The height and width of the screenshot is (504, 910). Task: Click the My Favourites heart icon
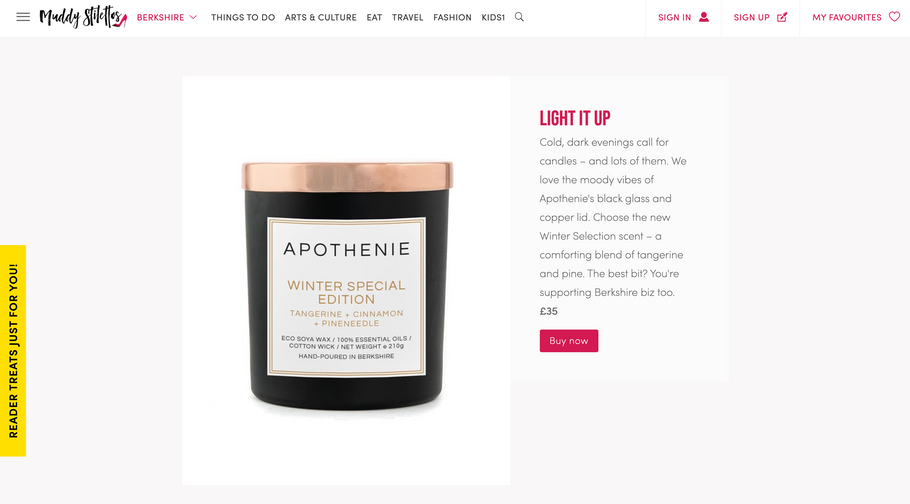pyautogui.click(x=894, y=17)
